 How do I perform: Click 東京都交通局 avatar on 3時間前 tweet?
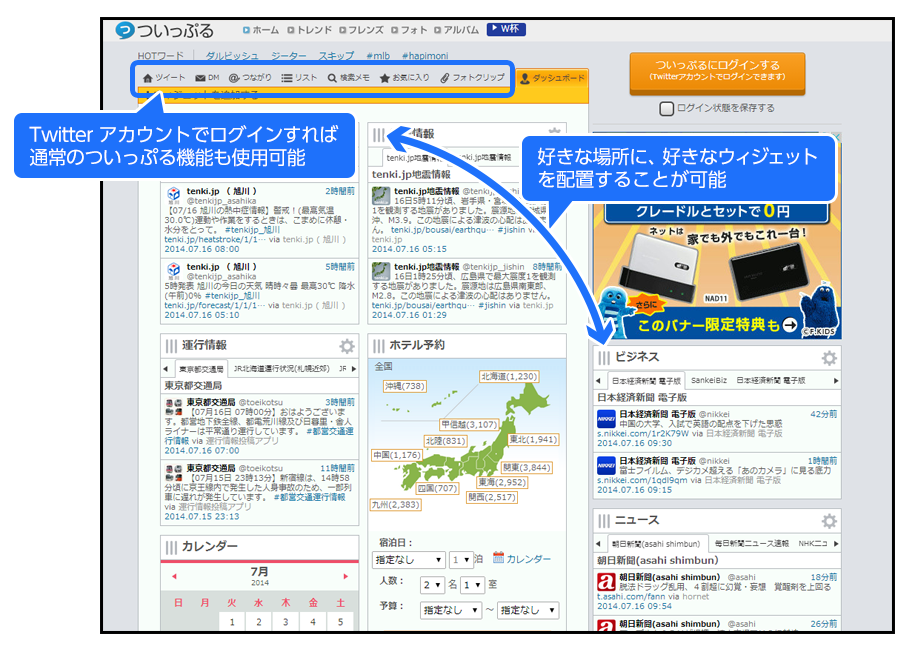(x=174, y=406)
